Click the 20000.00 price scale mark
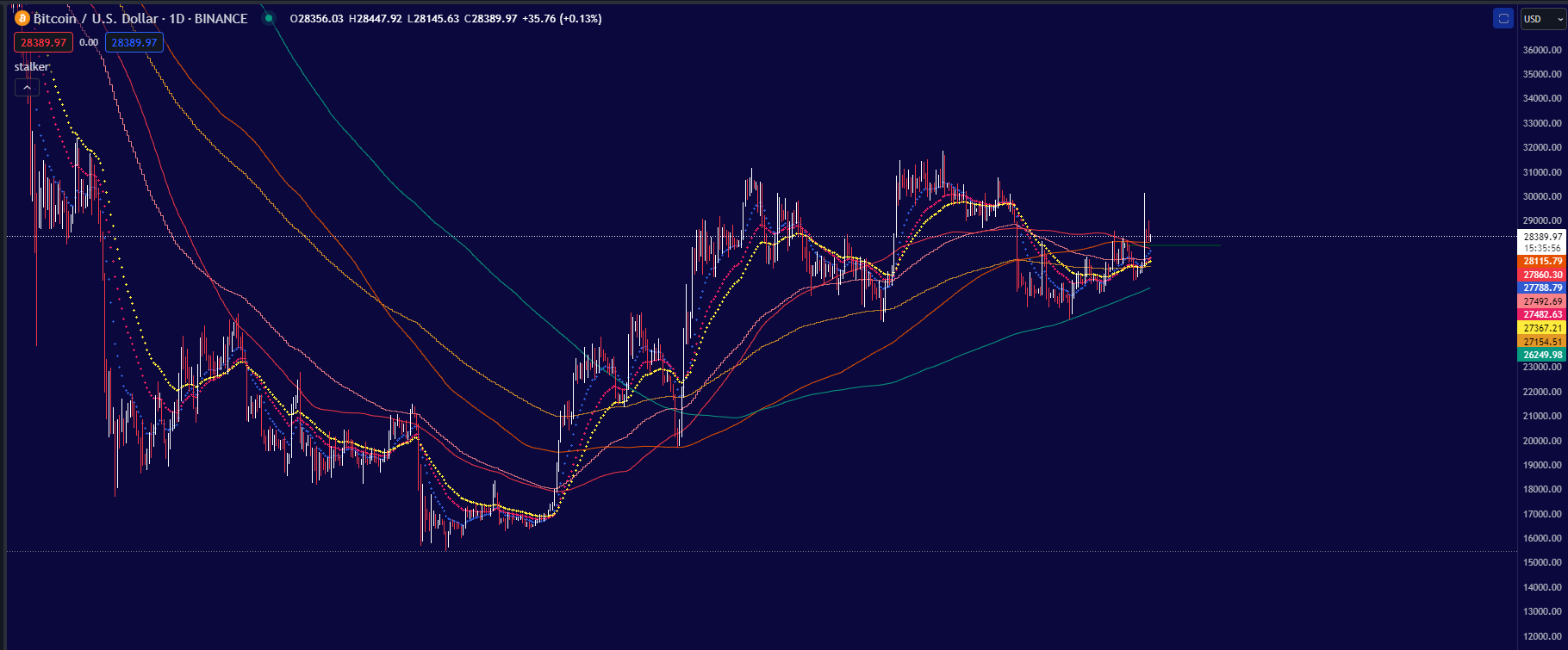Viewport: 1568px width, 650px height. pos(1542,441)
